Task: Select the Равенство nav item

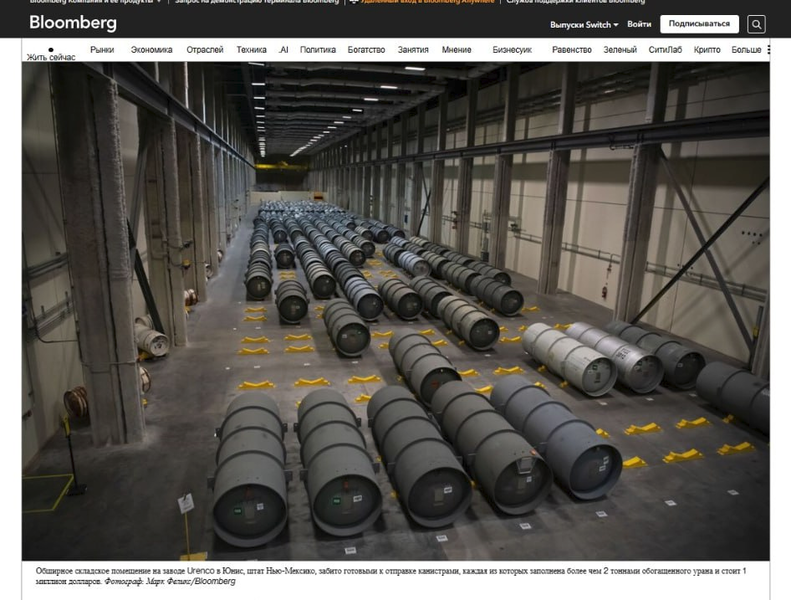Action: (x=572, y=49)
